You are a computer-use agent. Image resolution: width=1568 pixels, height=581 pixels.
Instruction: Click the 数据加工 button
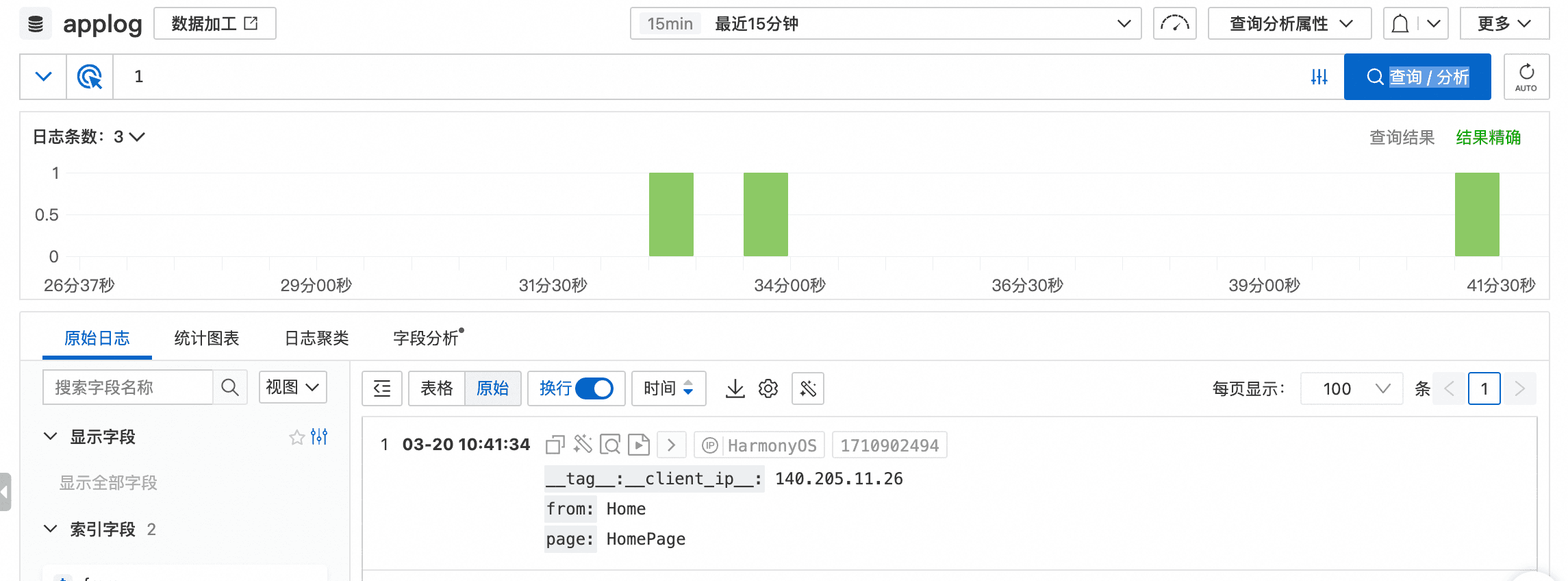214,24
